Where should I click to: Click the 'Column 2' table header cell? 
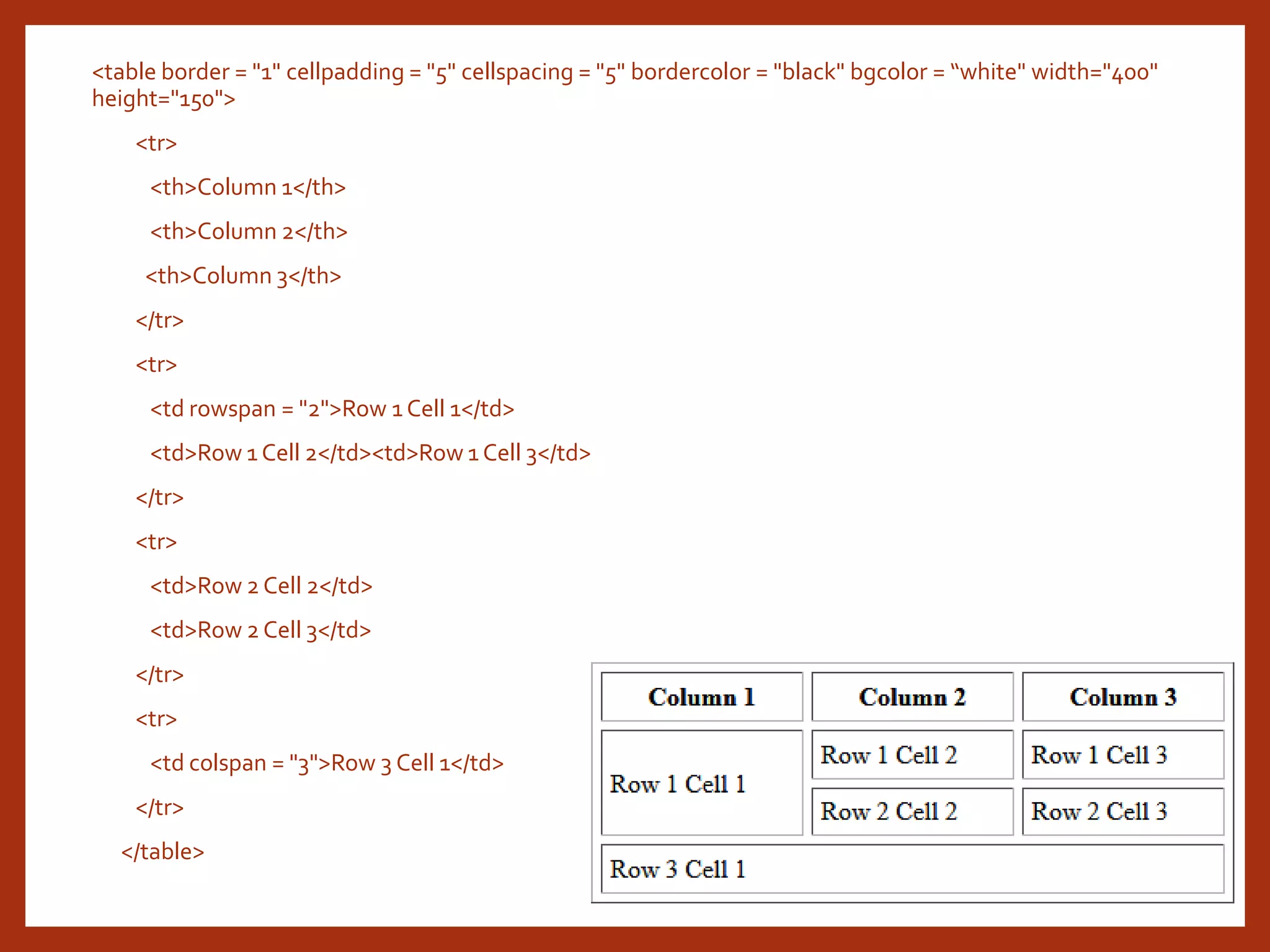(x=912, y=697)
